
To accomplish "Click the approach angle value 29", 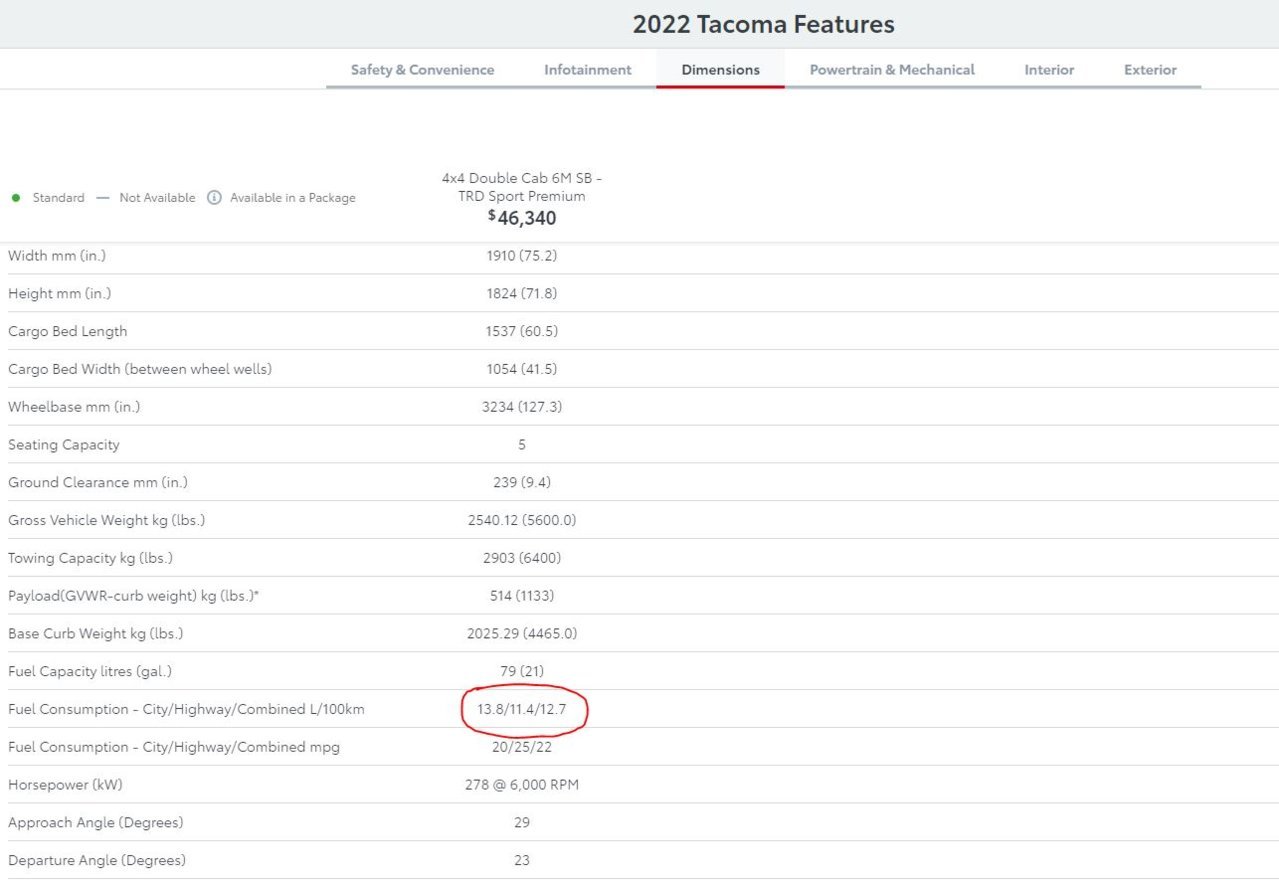I will (522, 823).
